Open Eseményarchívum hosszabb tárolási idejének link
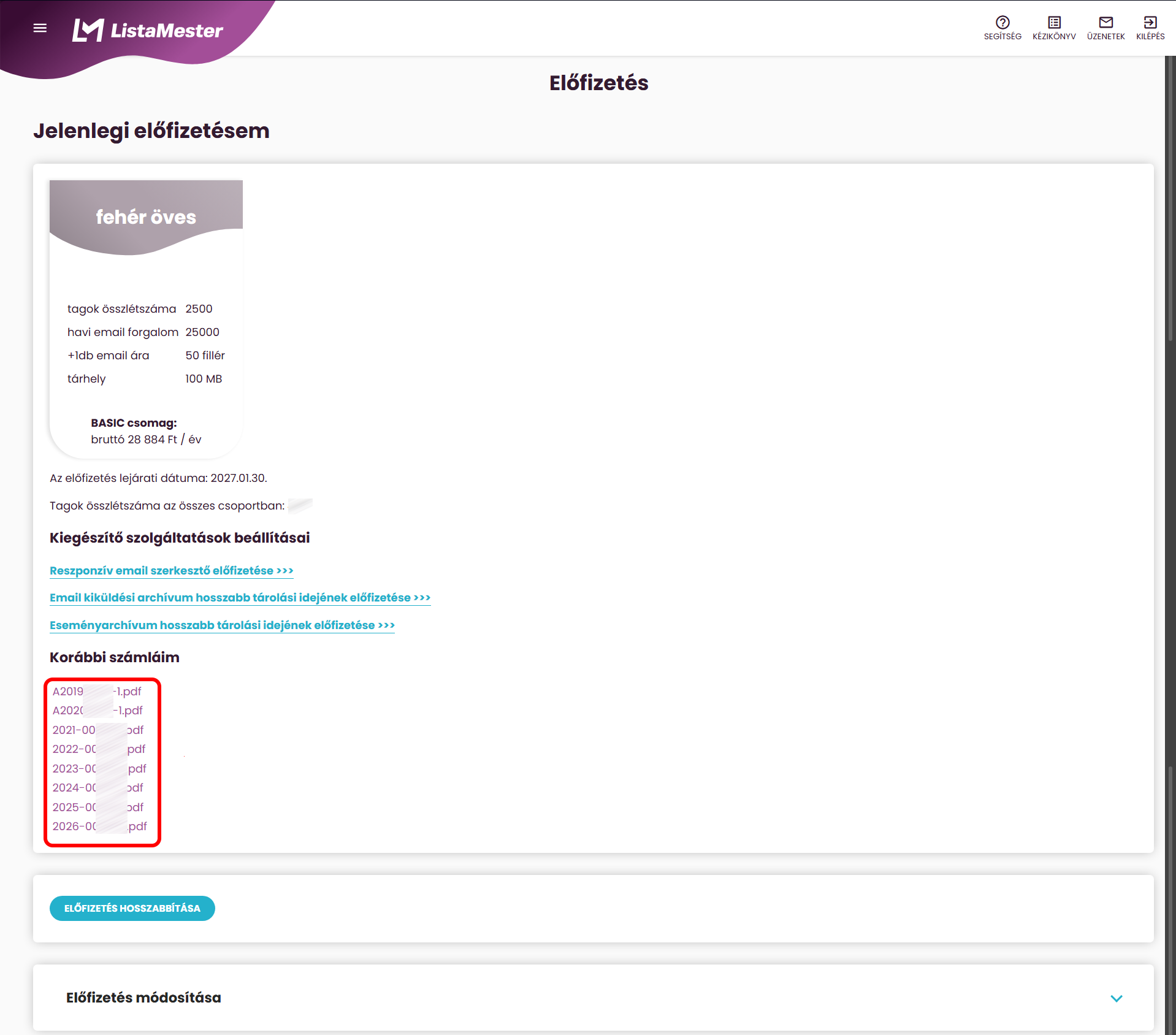Screen dimensions: 1176x1035 [222, 625]
